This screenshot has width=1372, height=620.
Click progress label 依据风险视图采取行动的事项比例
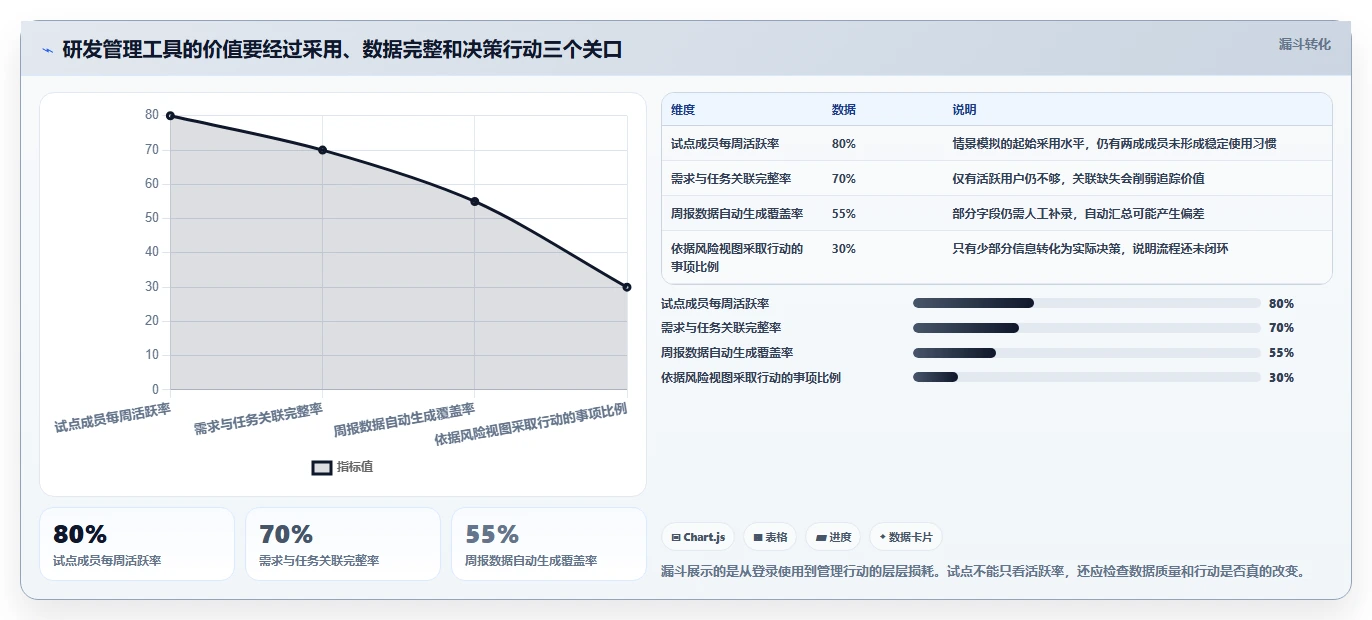(x=751, y=378)
